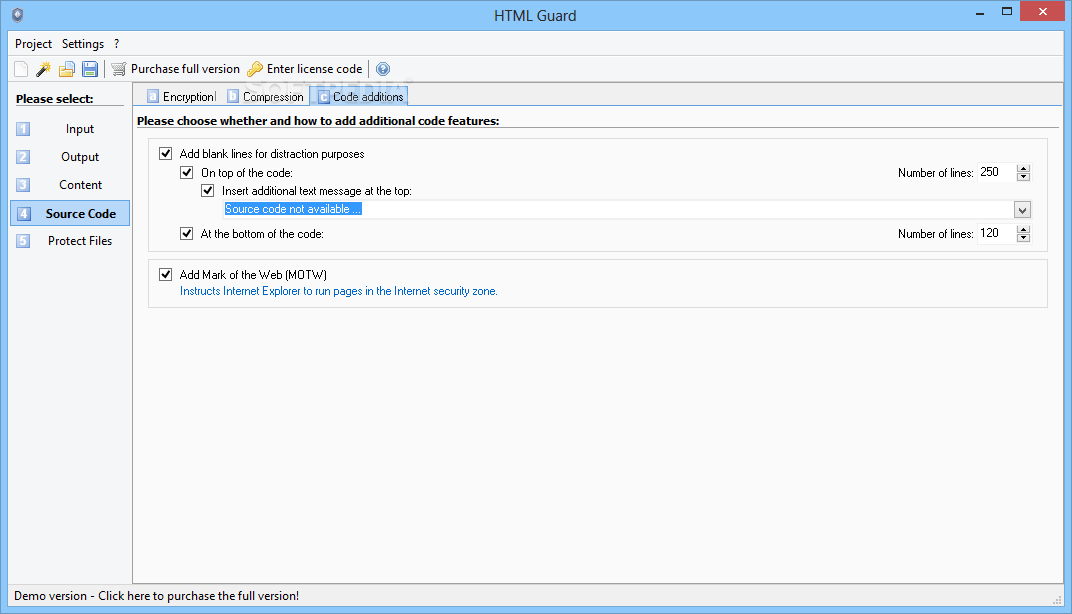
Task: Click Enter license code button
Action: [x=305, y=69]
